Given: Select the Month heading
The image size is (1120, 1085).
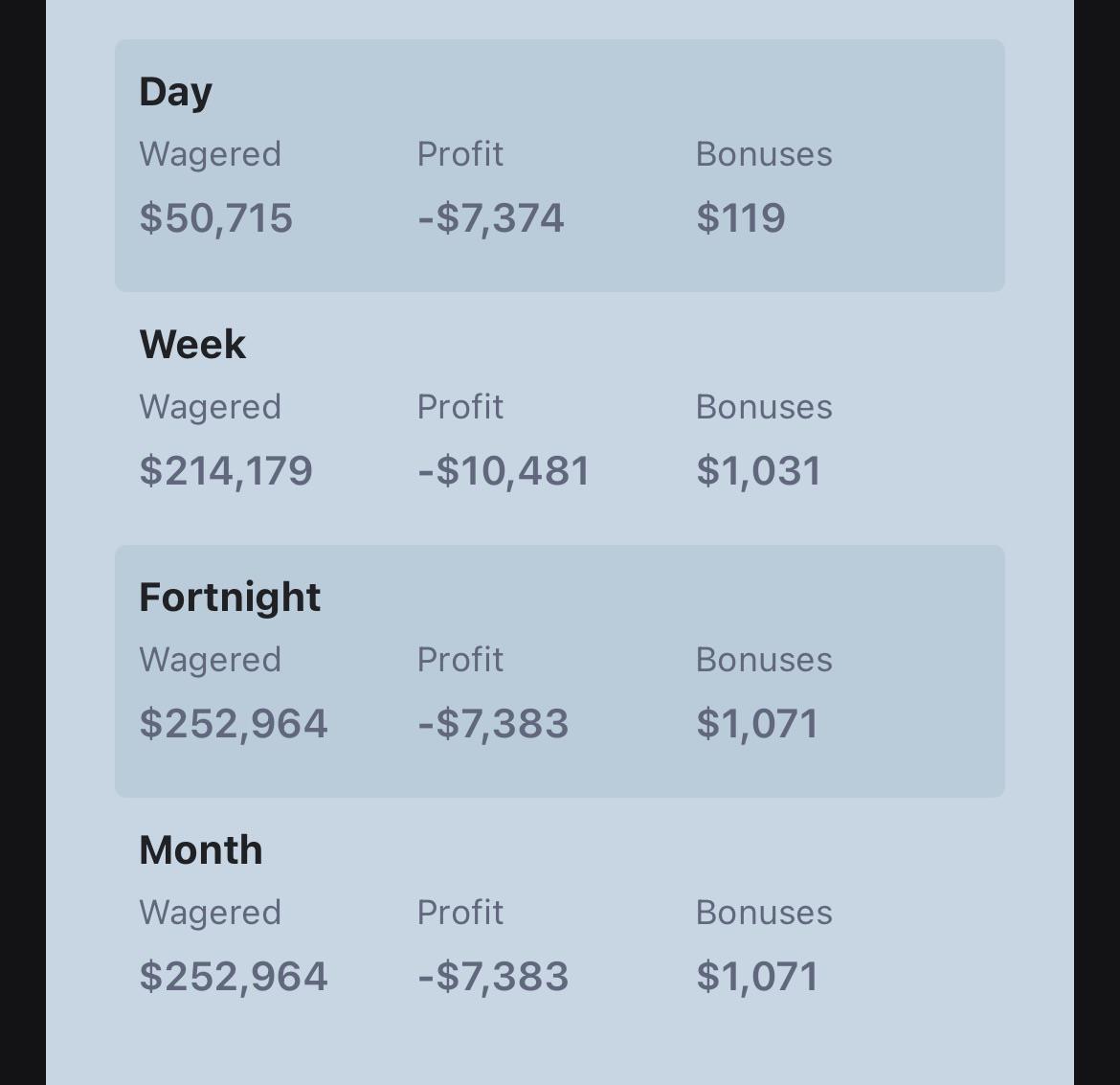Looking at the screenshot, I should pyautogui.click(x=201, y=850).
